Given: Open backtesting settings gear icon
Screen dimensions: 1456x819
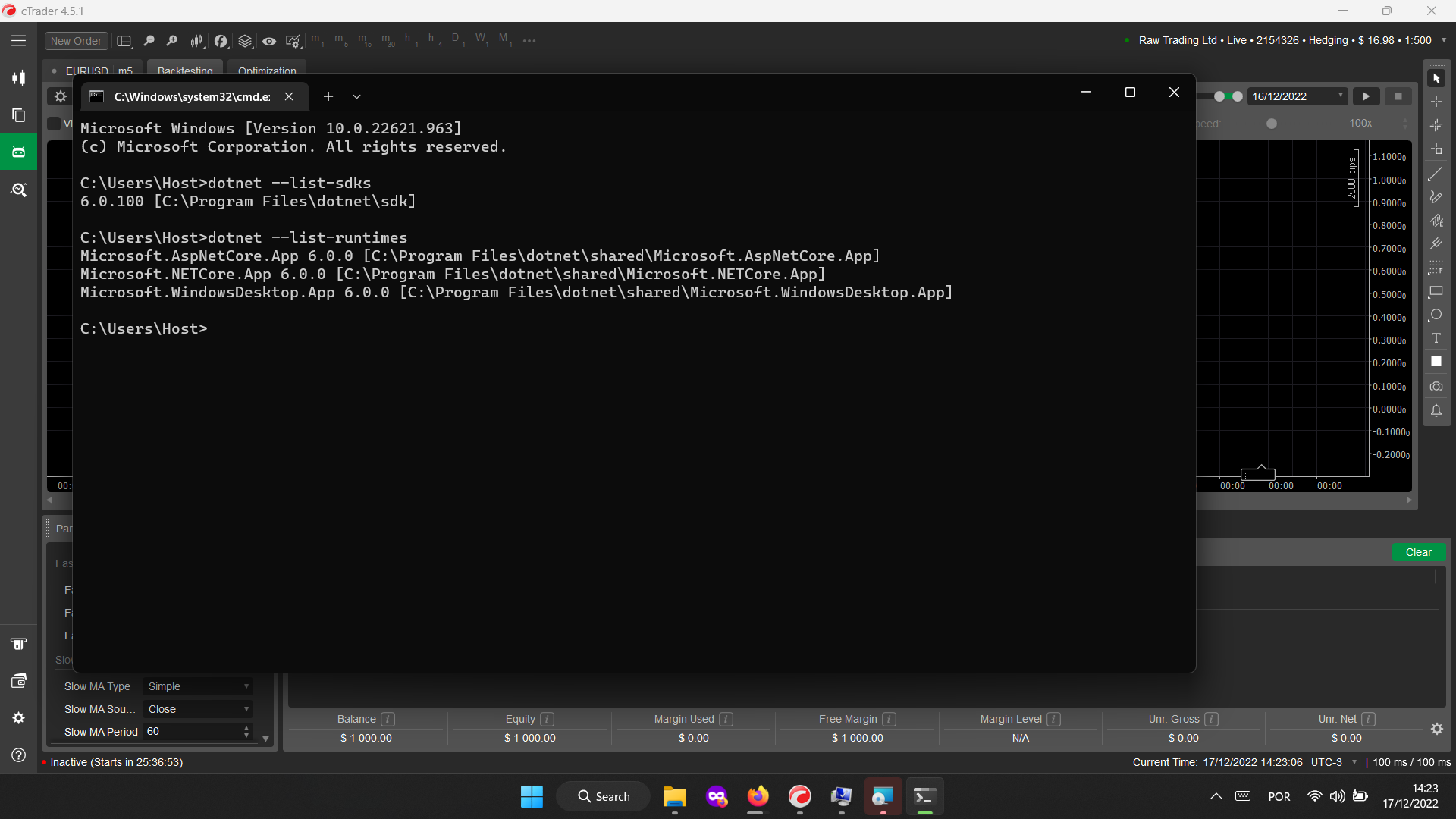Looking at the screenshot, I should (61, 96).
